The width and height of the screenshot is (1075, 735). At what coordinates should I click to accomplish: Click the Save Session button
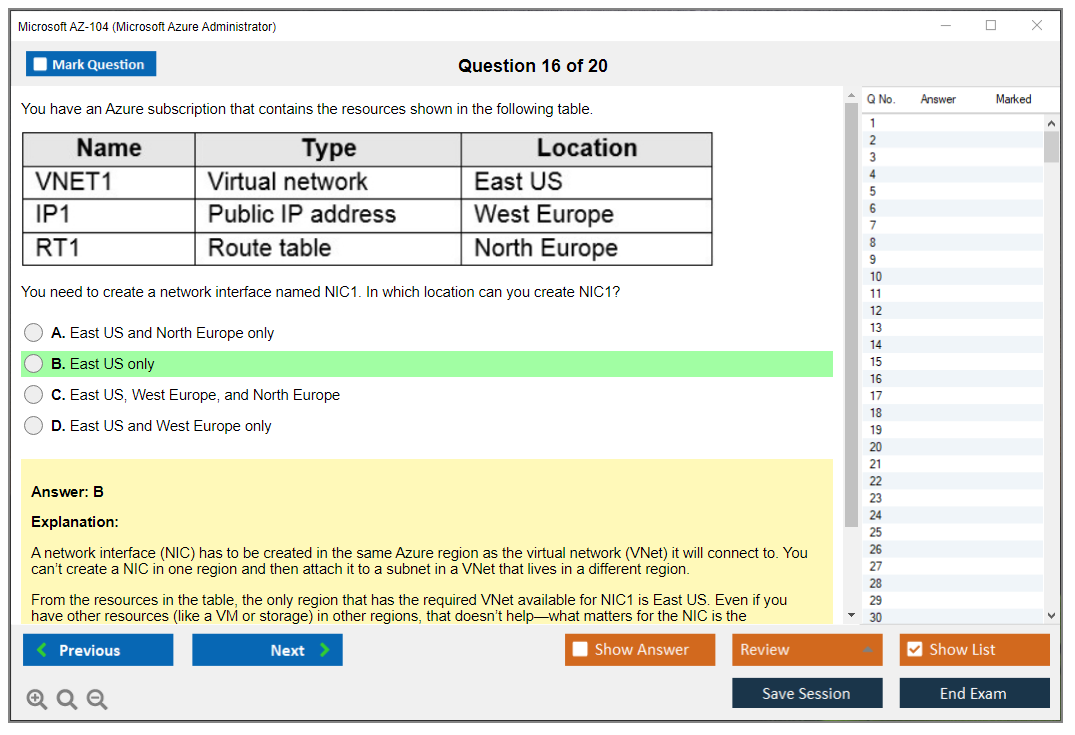coord(807,693)
